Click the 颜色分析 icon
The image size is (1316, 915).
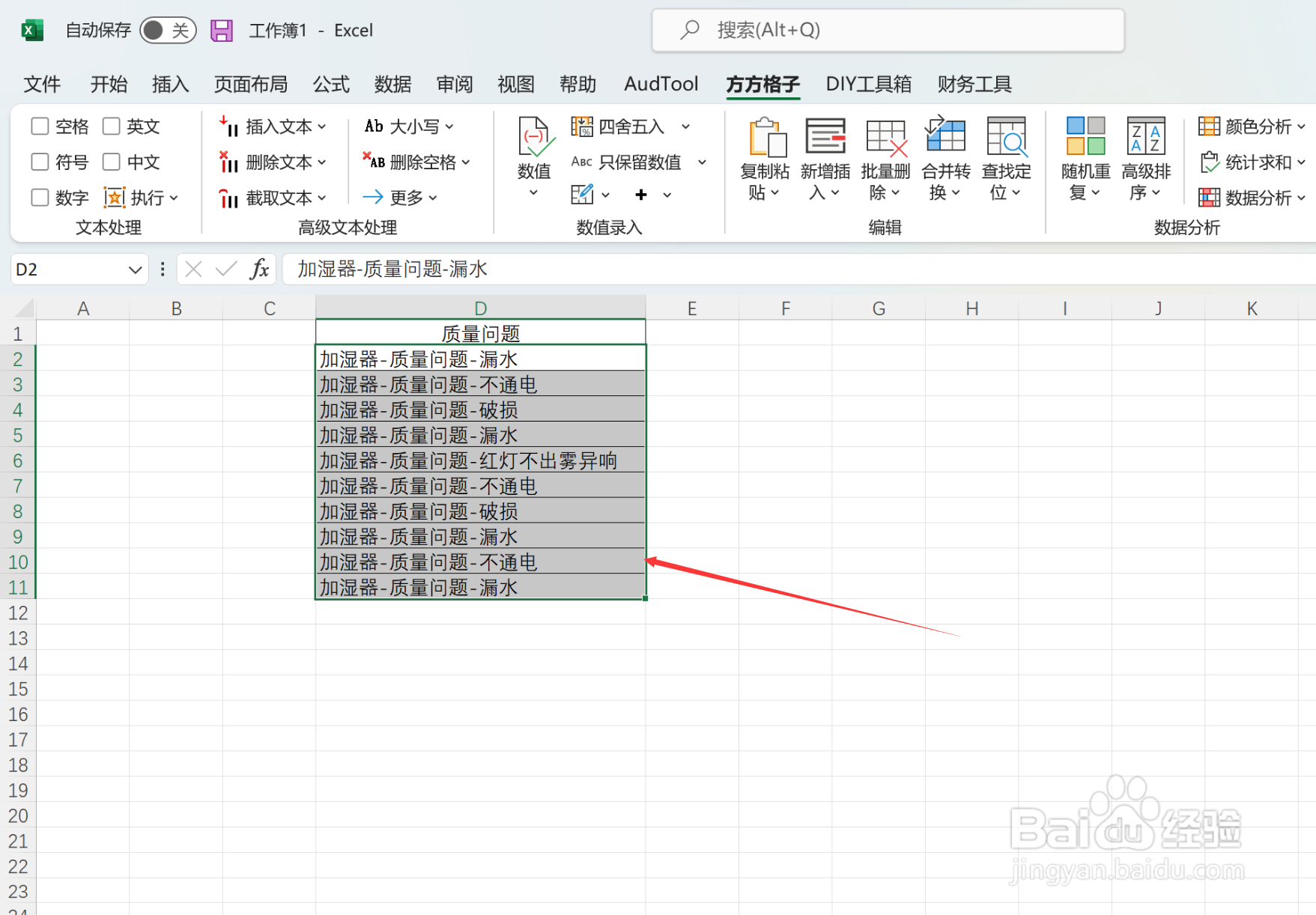tap(1209, 126)
